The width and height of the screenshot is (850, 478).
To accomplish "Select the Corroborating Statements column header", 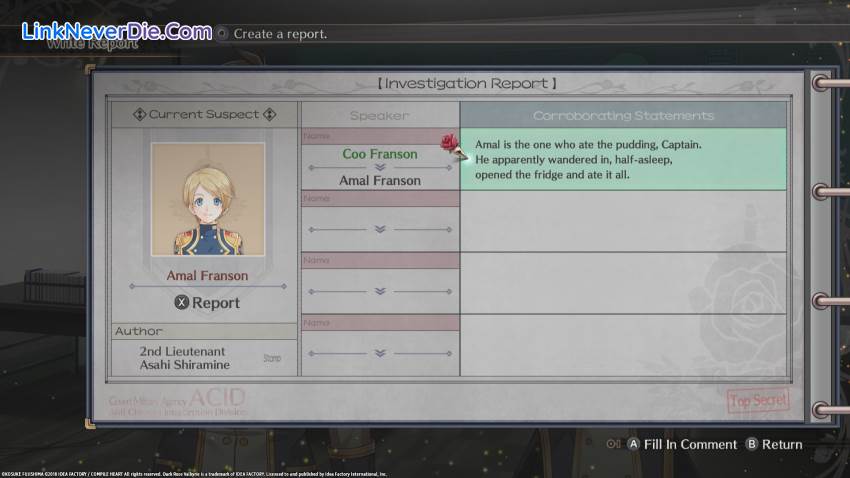I will (x=623, y=115).
